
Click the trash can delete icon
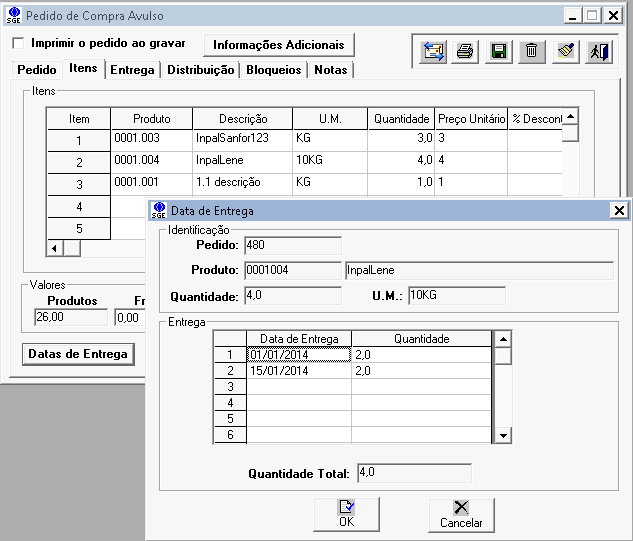[x=531, y=51]
